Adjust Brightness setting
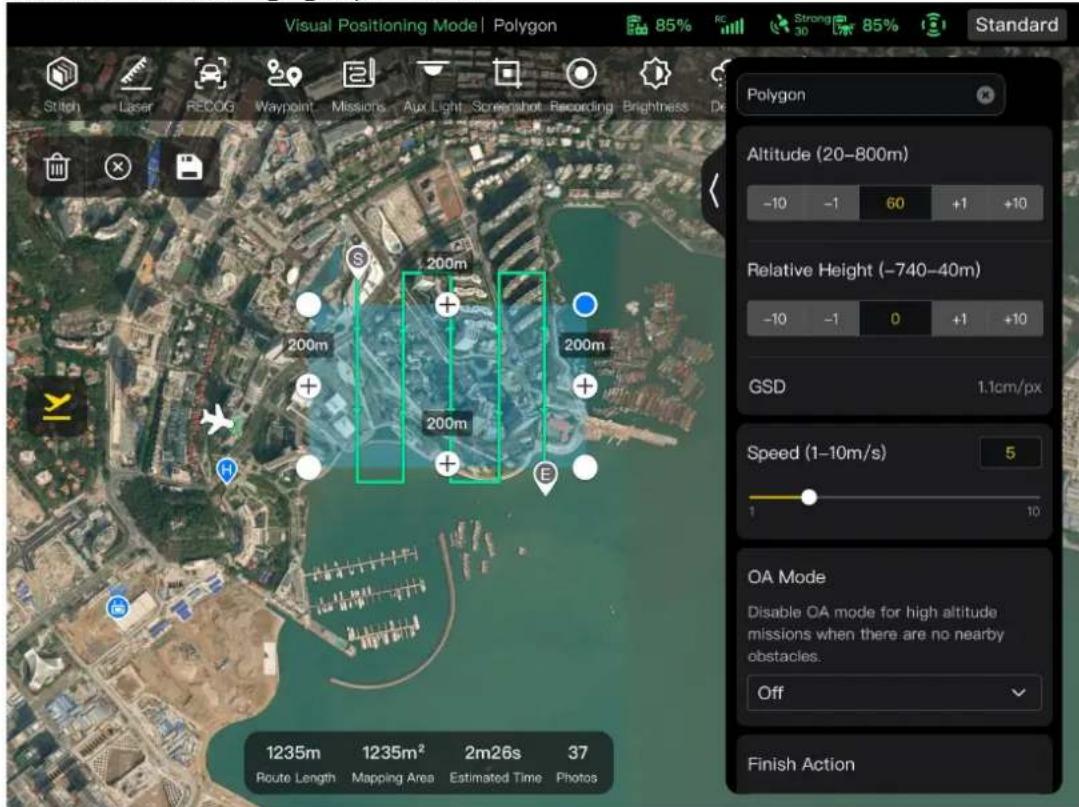The width and height of the screenshot is (1079, 807). pyautogui.click(x=655, y=84)
